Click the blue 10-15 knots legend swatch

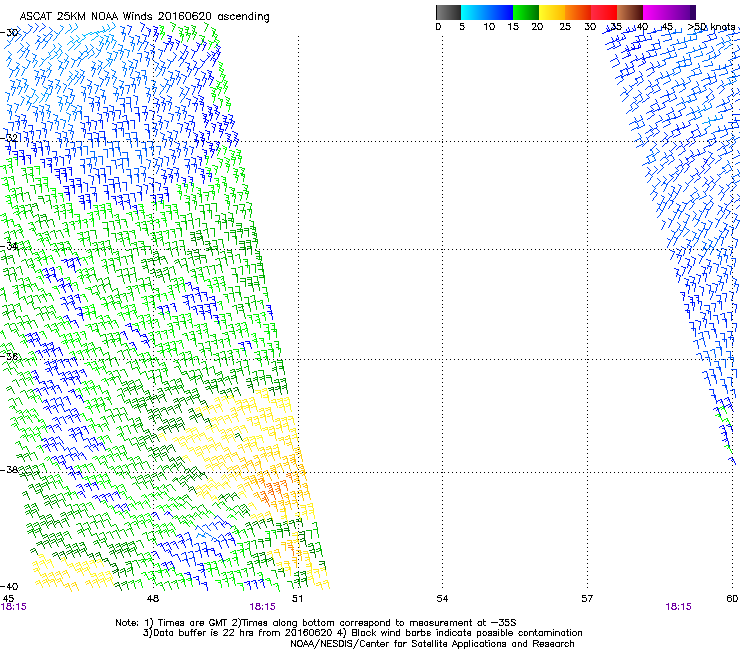click(500, 12)
